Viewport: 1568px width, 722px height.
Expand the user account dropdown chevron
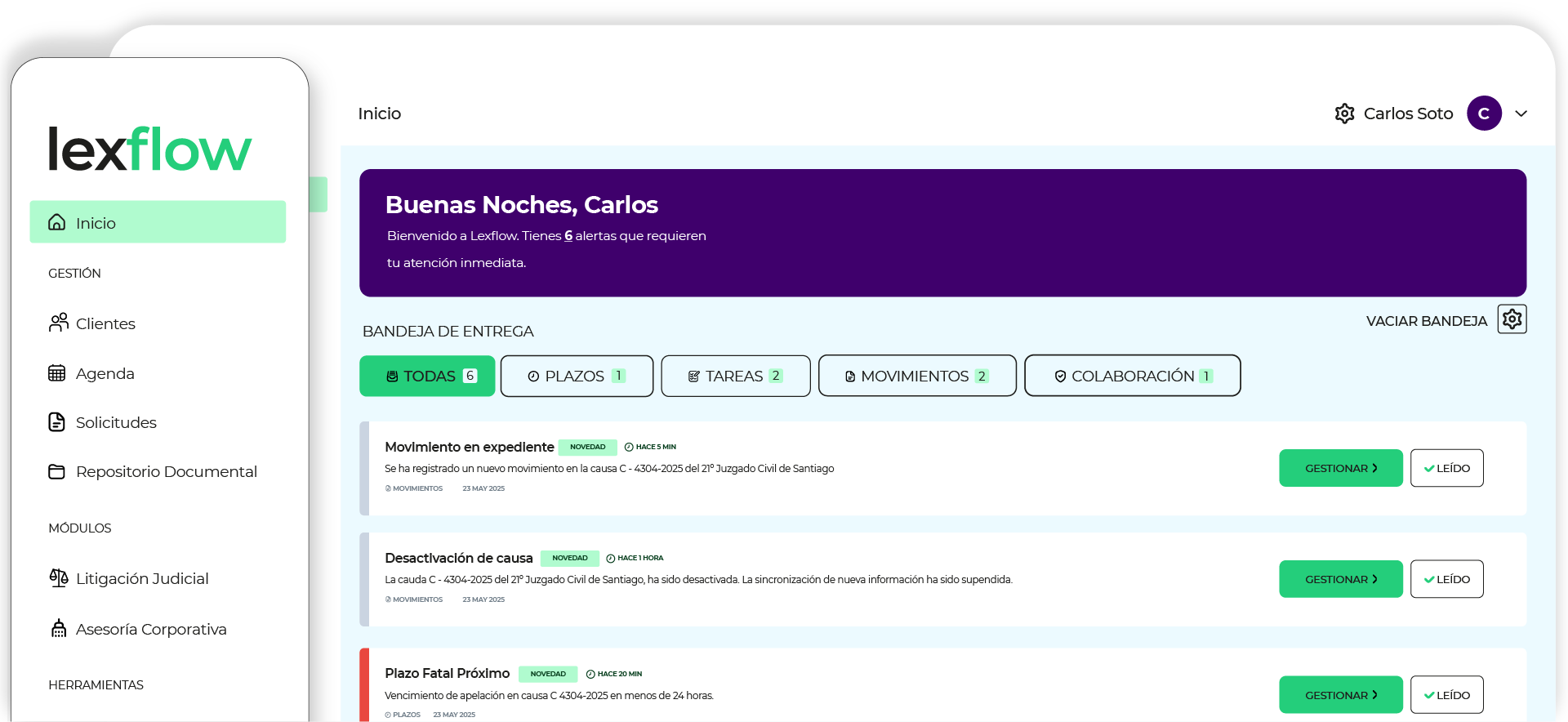click(x=1521, y=114)
